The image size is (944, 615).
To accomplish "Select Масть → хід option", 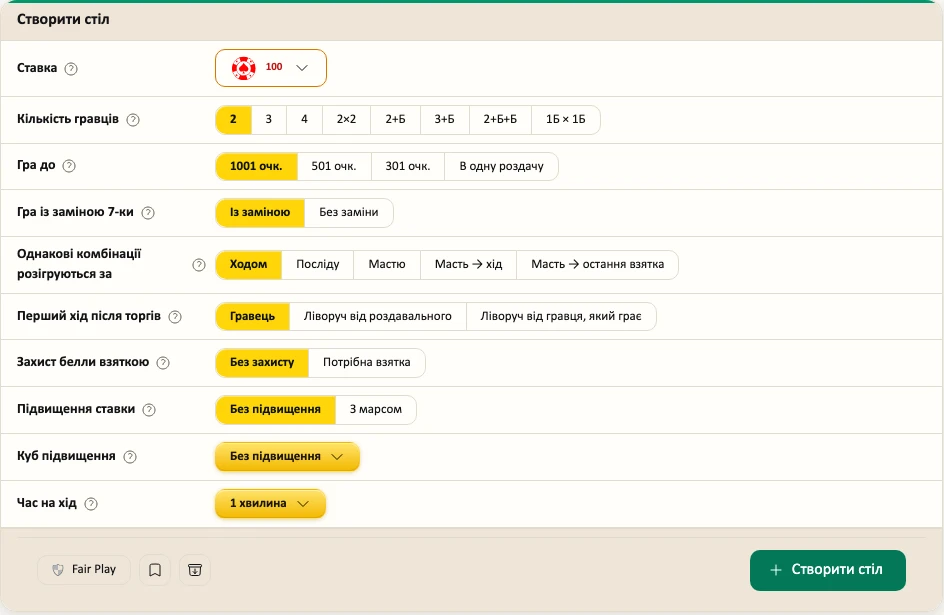I will pyautogui.click(x=468, y=265).
